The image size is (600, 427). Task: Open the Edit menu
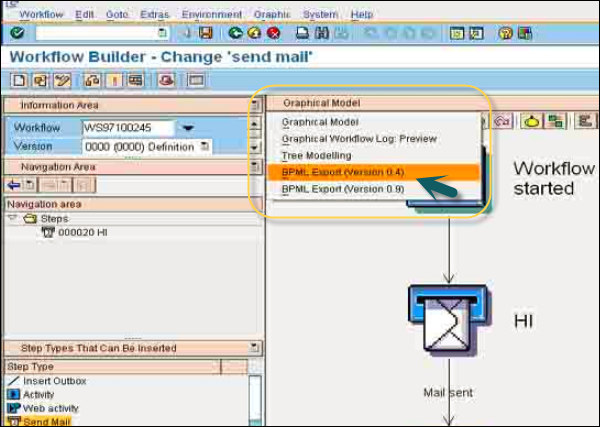pos(84,15)
